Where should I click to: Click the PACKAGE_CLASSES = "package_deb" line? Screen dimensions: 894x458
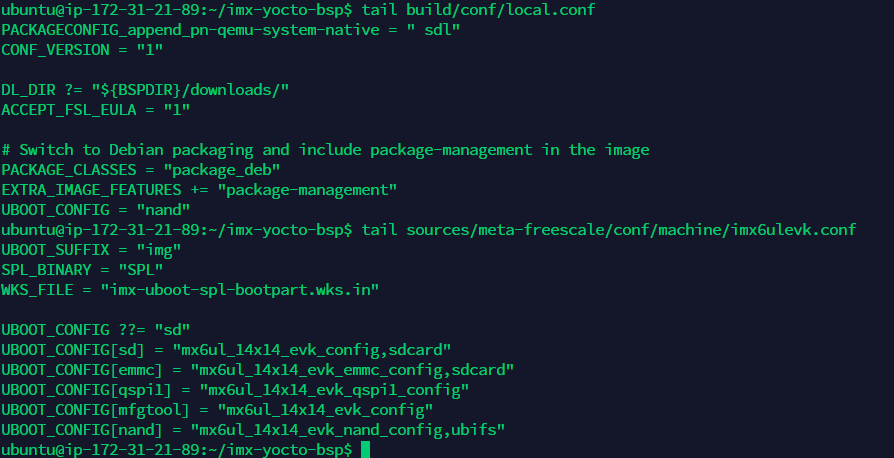140,169
